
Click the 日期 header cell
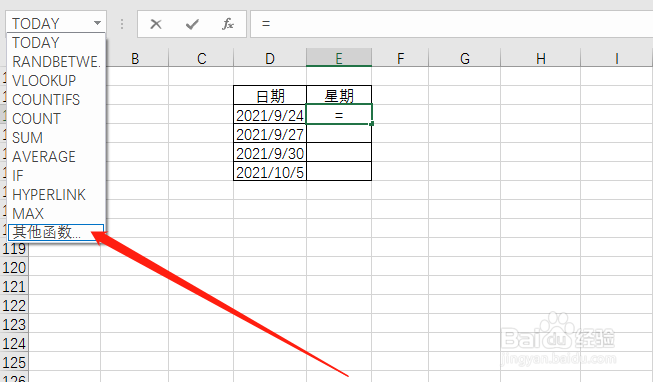coord(270,95)
